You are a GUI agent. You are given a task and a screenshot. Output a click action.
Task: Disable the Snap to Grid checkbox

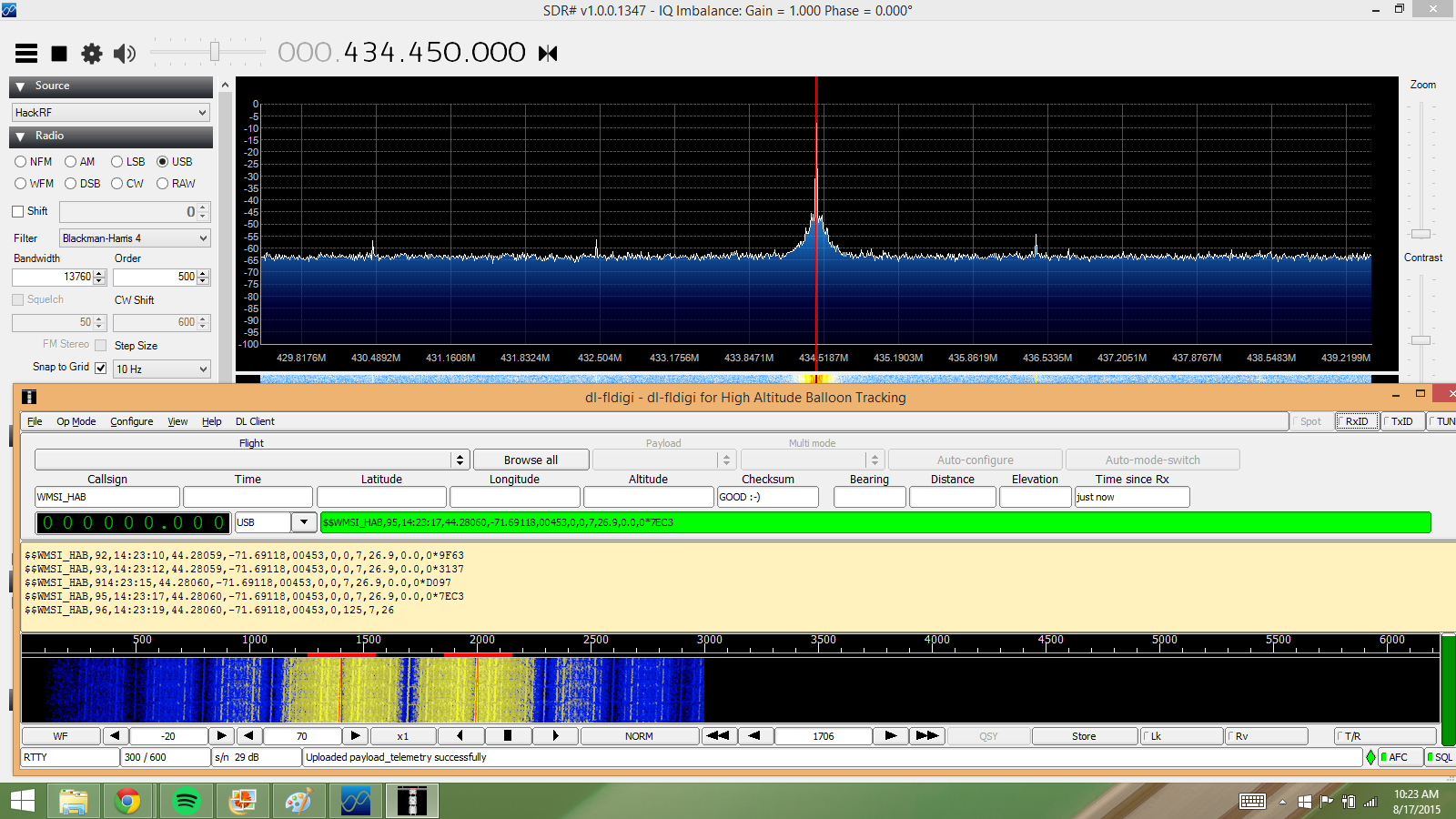[101, 368]
